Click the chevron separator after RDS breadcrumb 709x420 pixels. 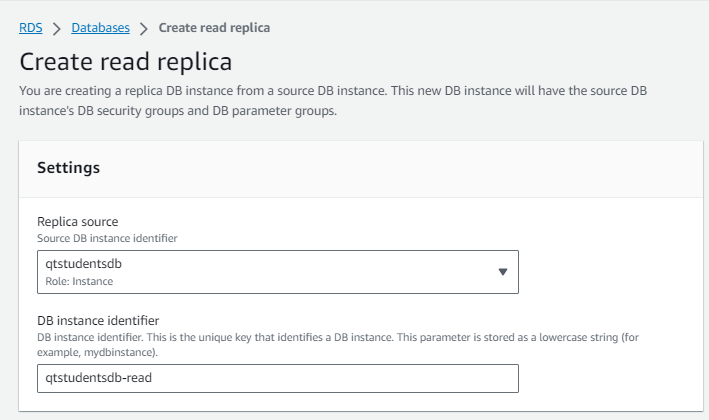pyautogui.click(x=57, y=29)
